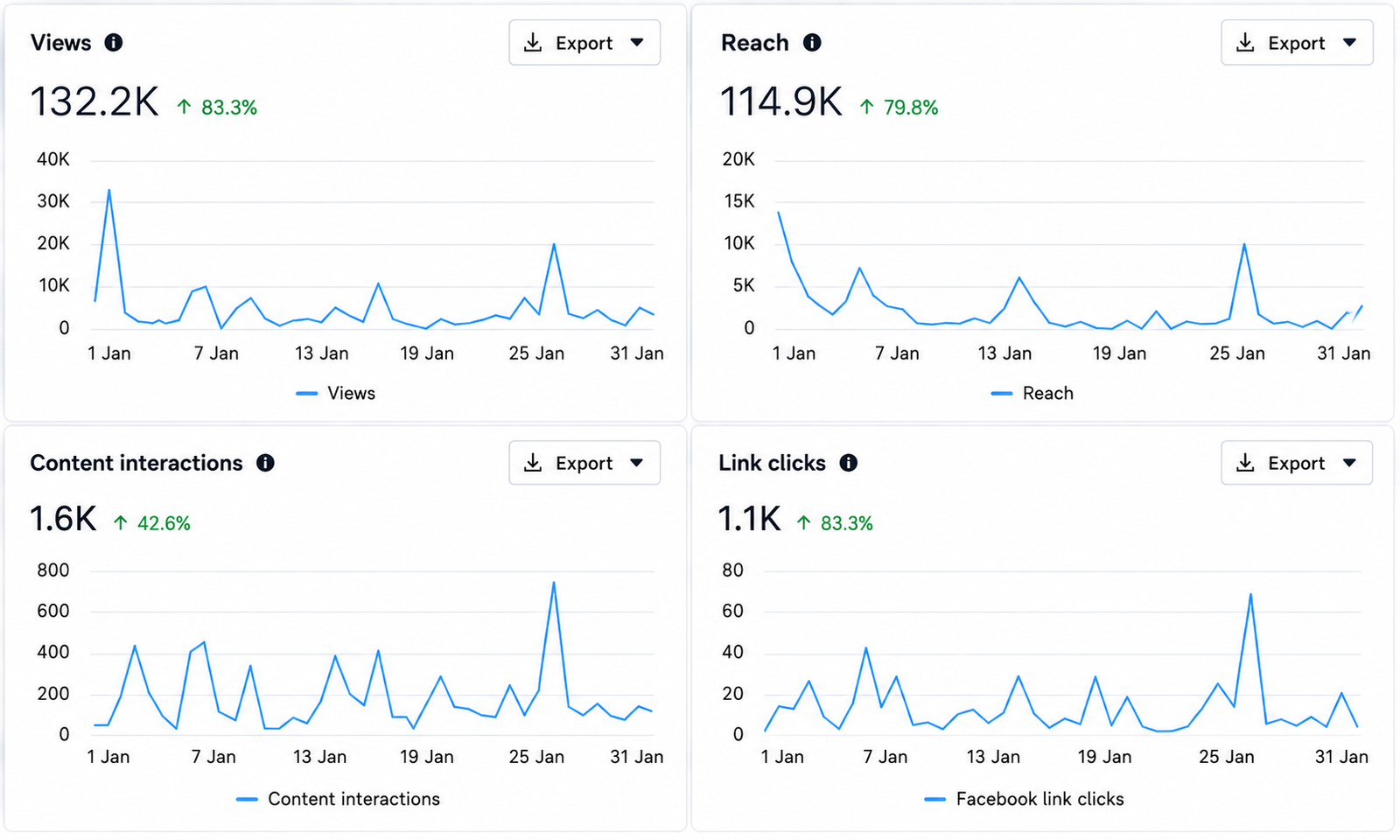
Task: Click the 13 Jan label on Views chart
Action: coord(321,353)
